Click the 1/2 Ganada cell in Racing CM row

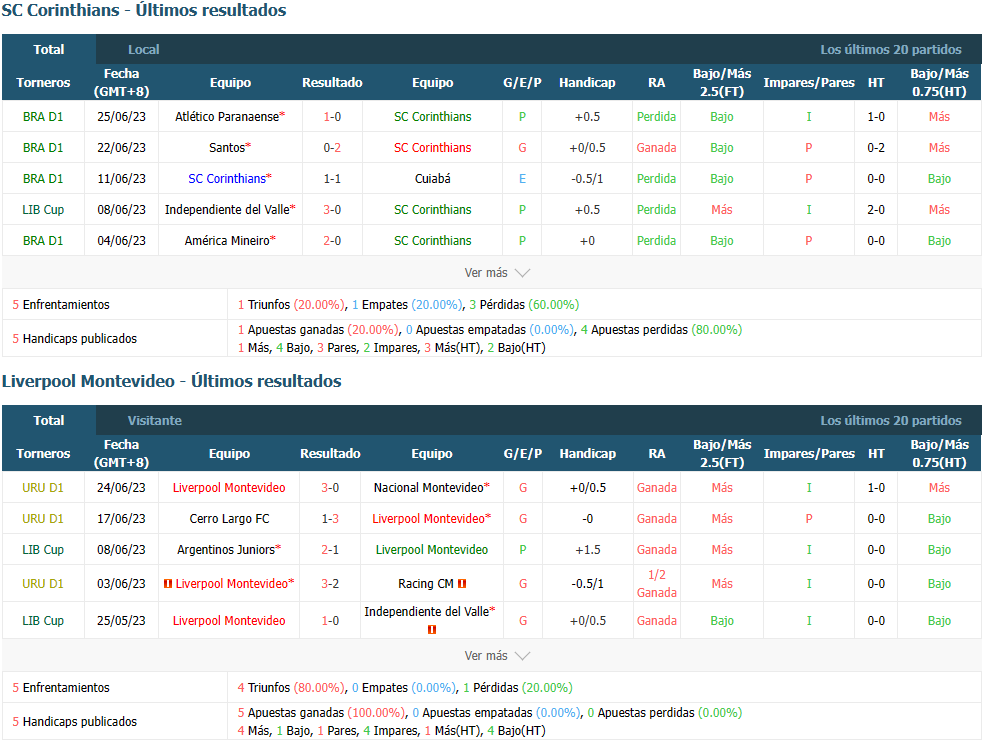click(x=657, y=584)
